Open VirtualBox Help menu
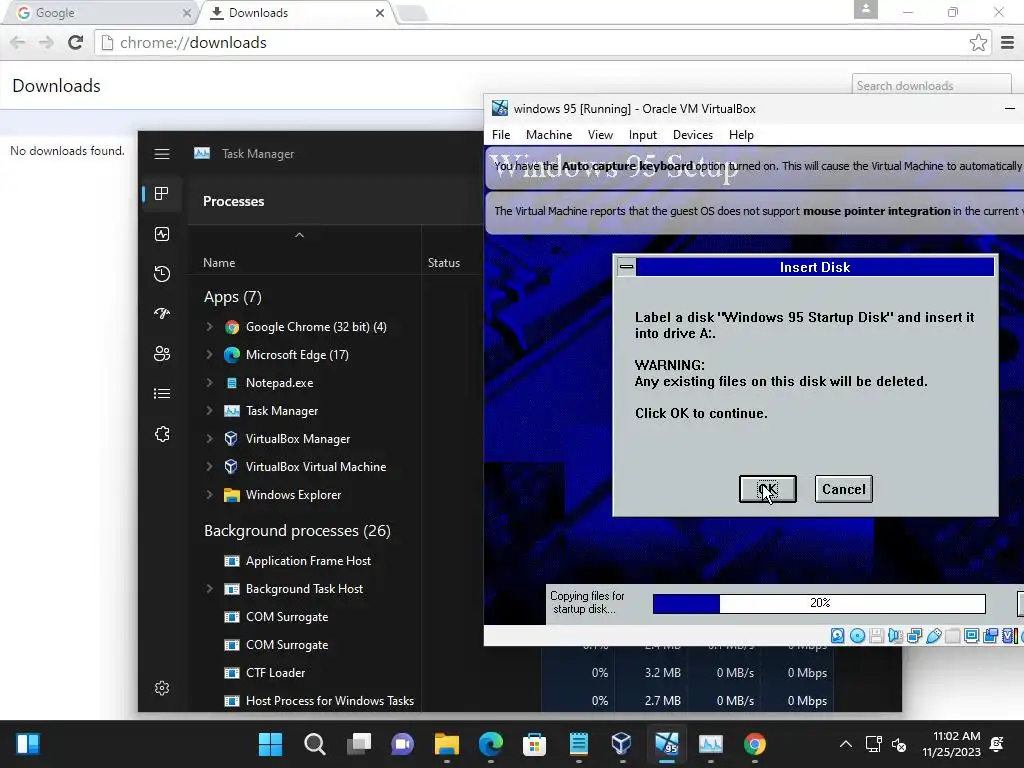 pyautogui.click(x=741, y=135)
